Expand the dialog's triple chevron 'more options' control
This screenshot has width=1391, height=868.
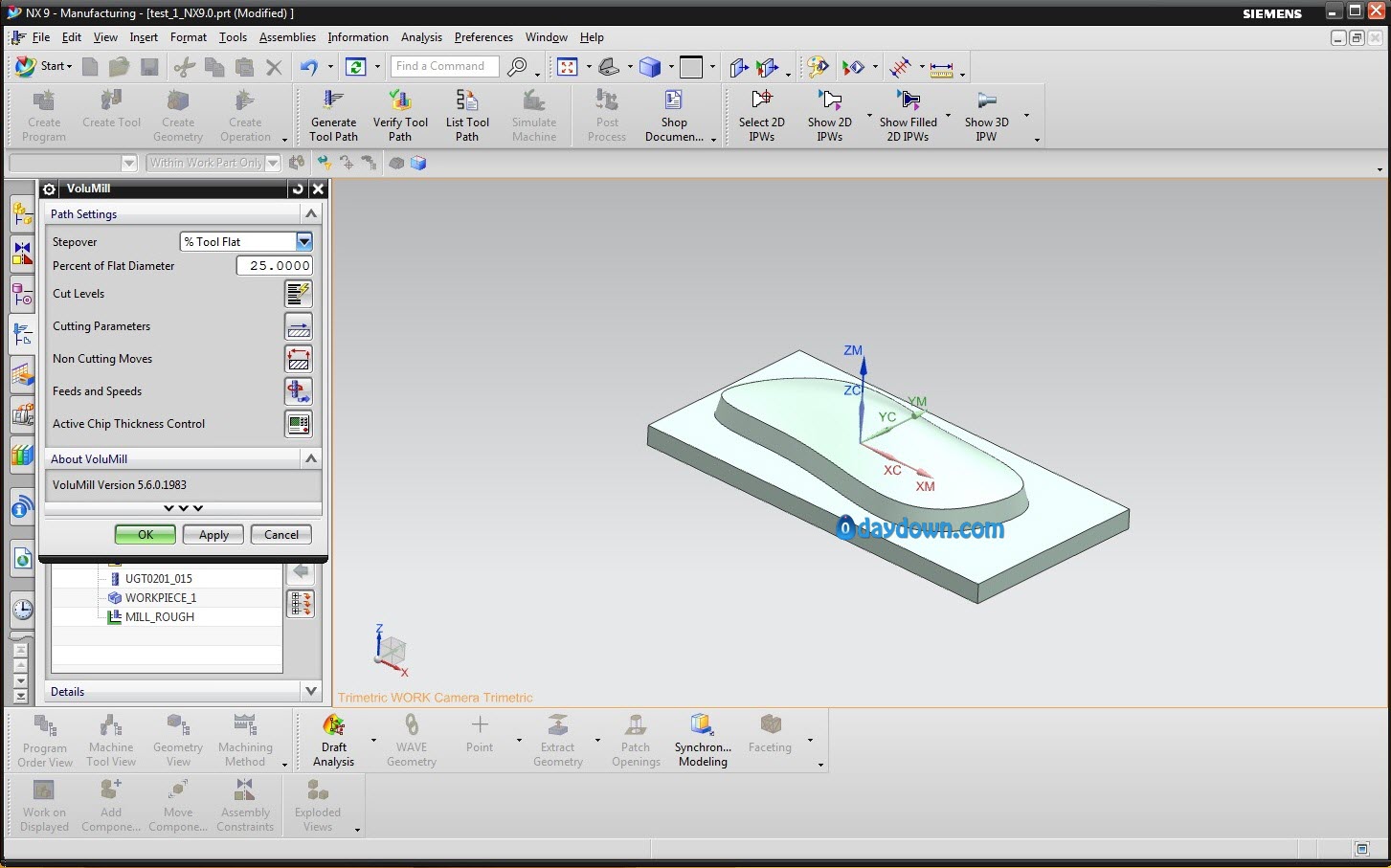pos(183,508)
